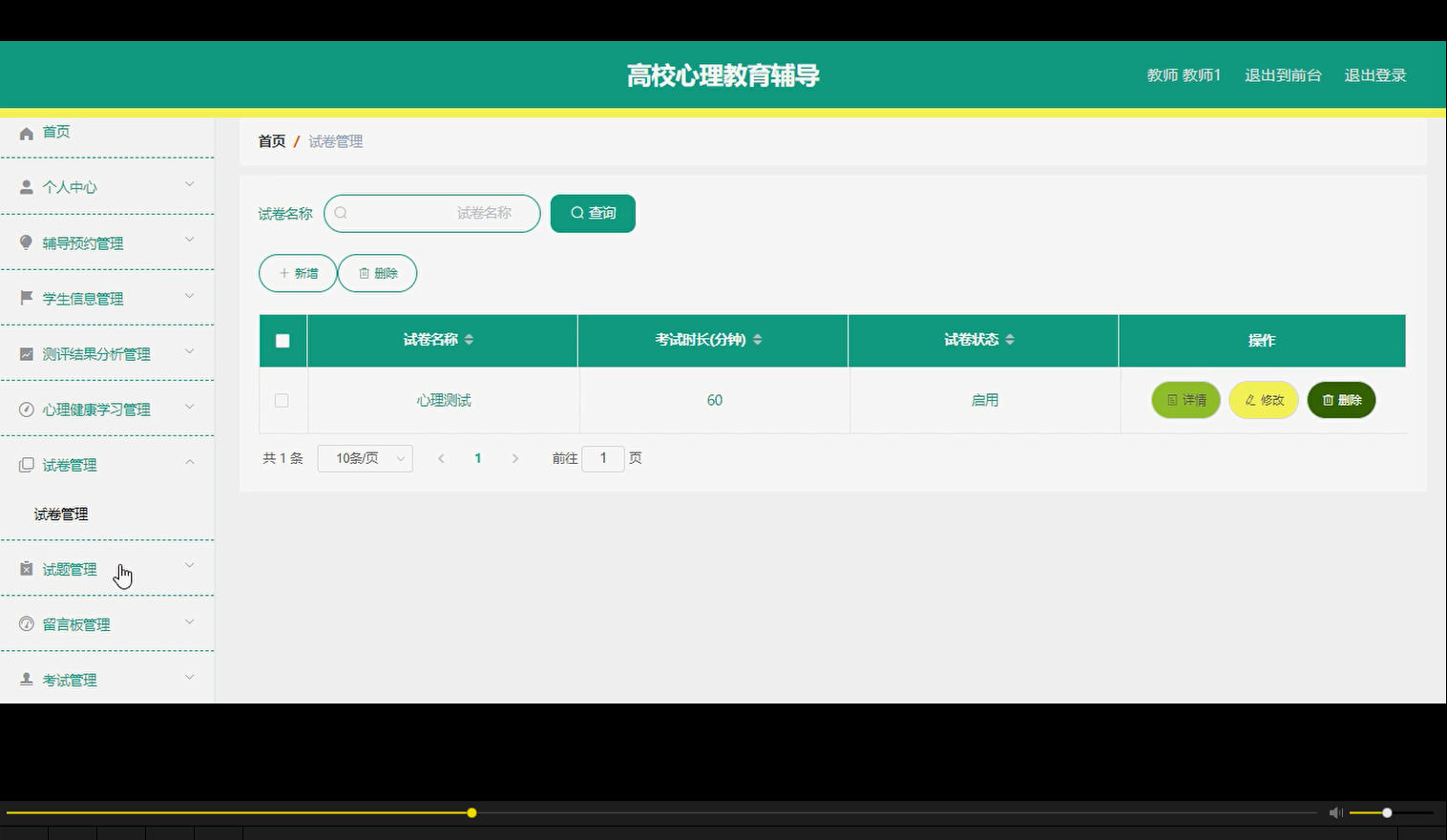
Task: Go to next page arrow
Action: (515, 459)
